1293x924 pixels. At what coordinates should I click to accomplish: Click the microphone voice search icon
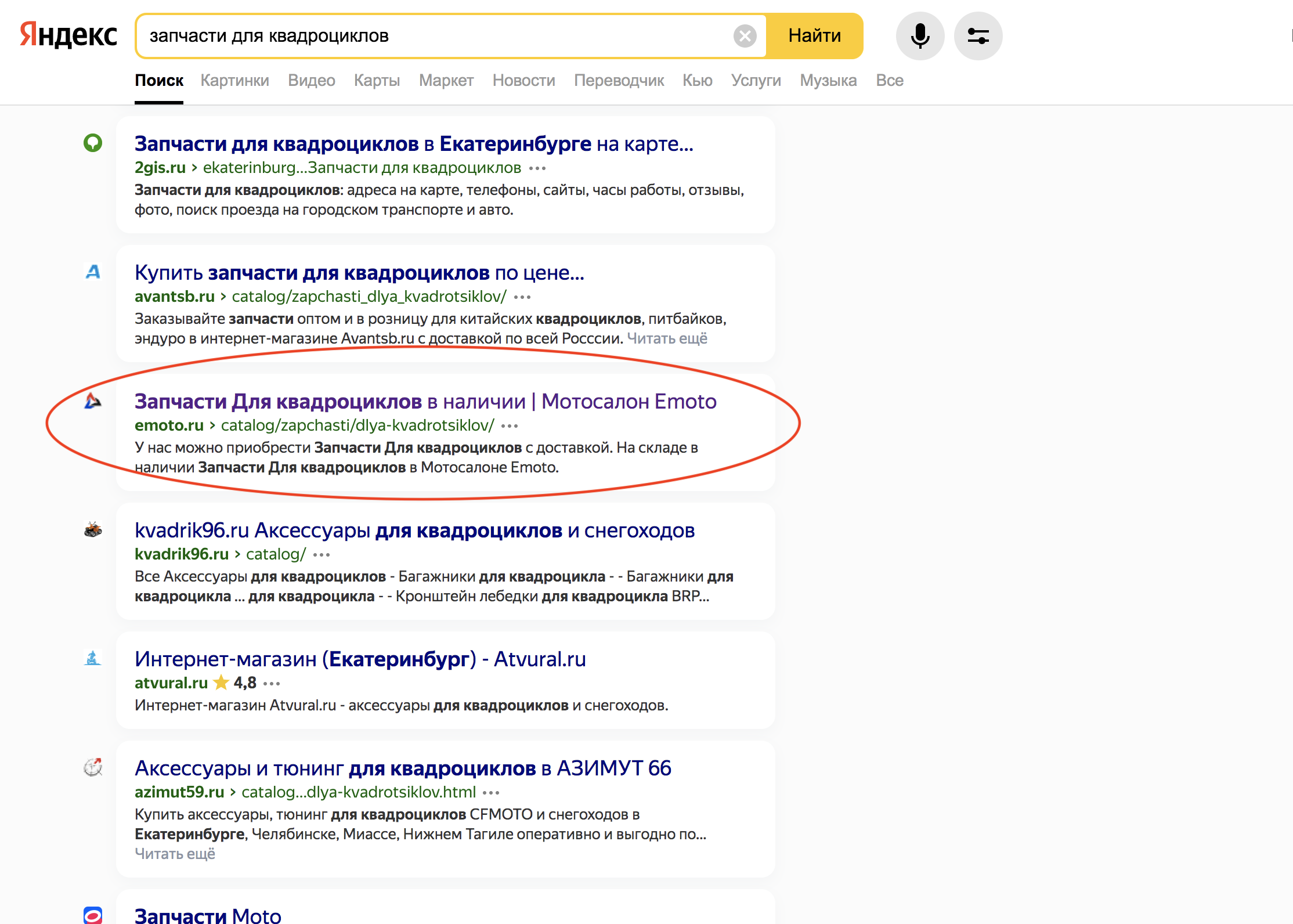point(920,36)
